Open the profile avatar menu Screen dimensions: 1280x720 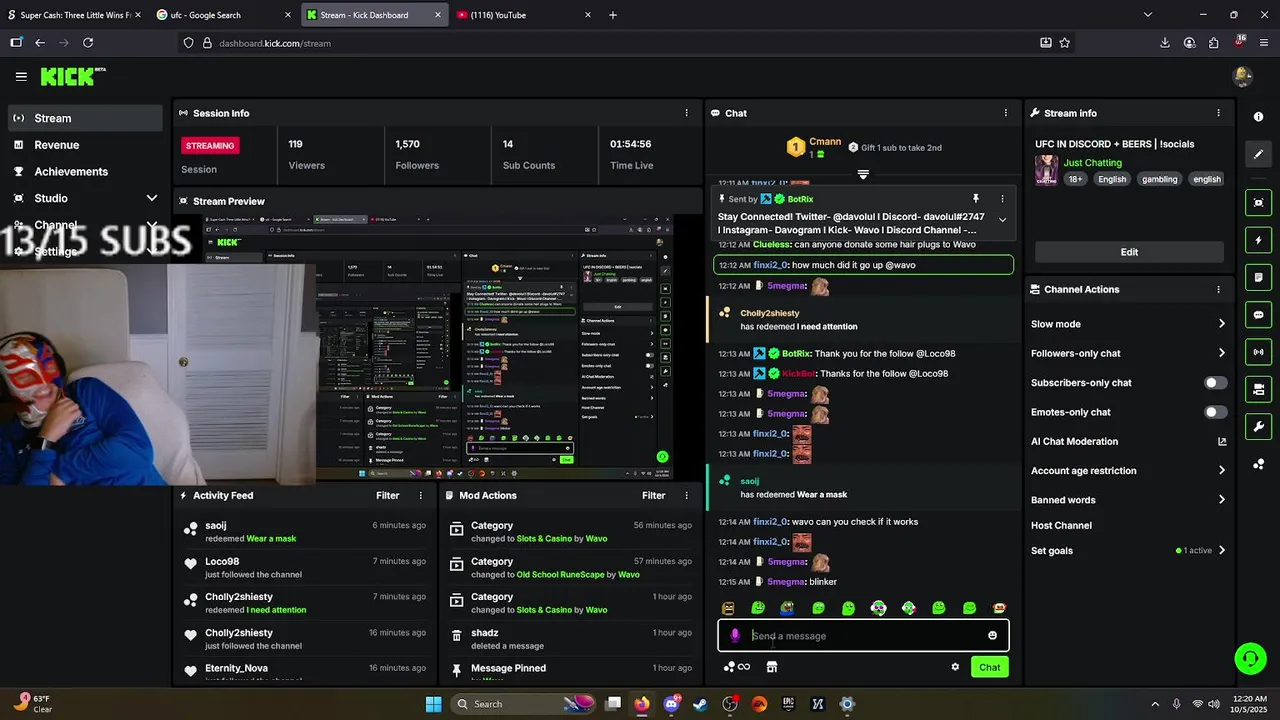click(x=1243, y=76)
